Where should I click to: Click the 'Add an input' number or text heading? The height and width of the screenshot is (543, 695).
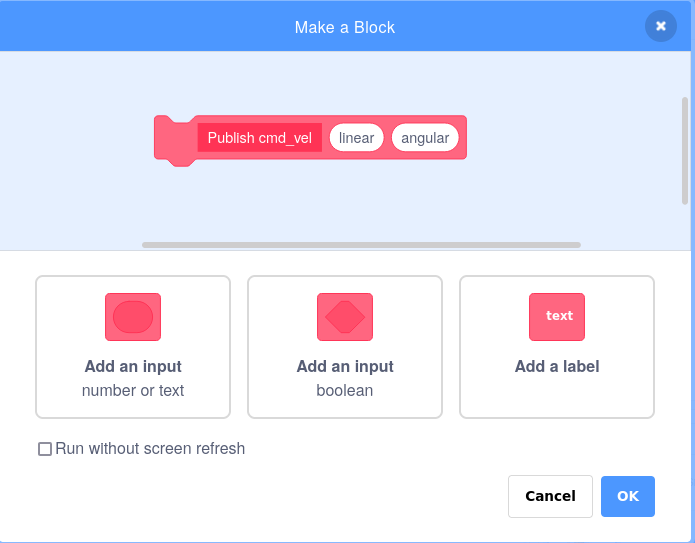pyautogui.click(x=133, y=367)
